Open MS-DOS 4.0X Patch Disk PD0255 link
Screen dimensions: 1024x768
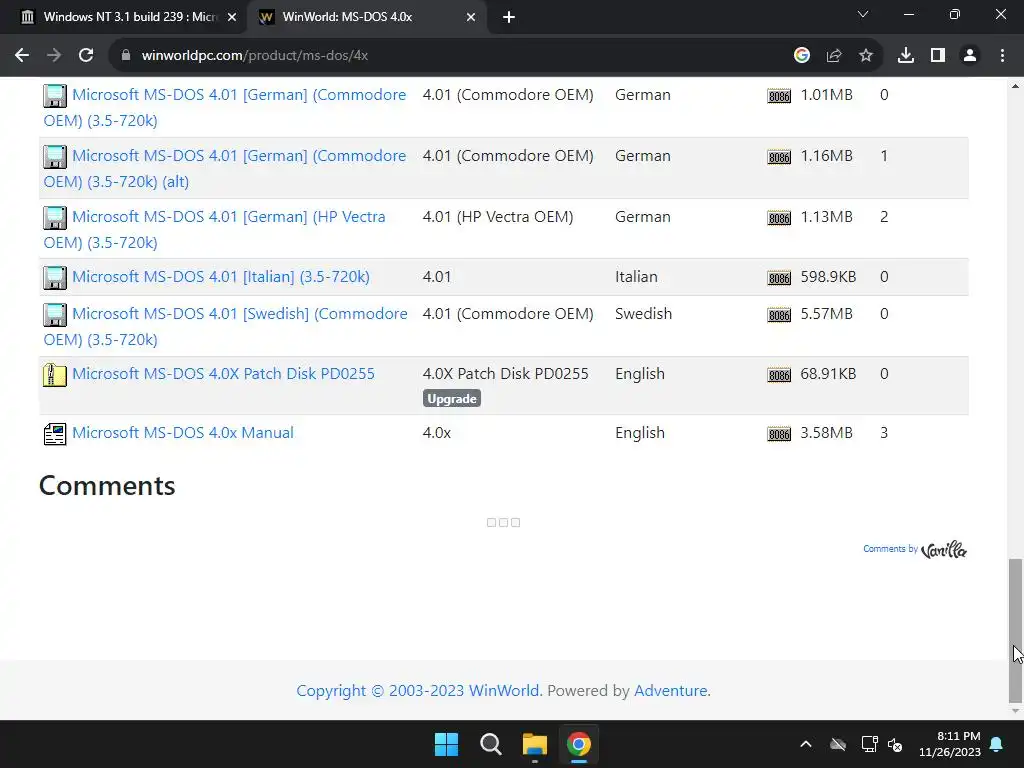click(223, 374)
